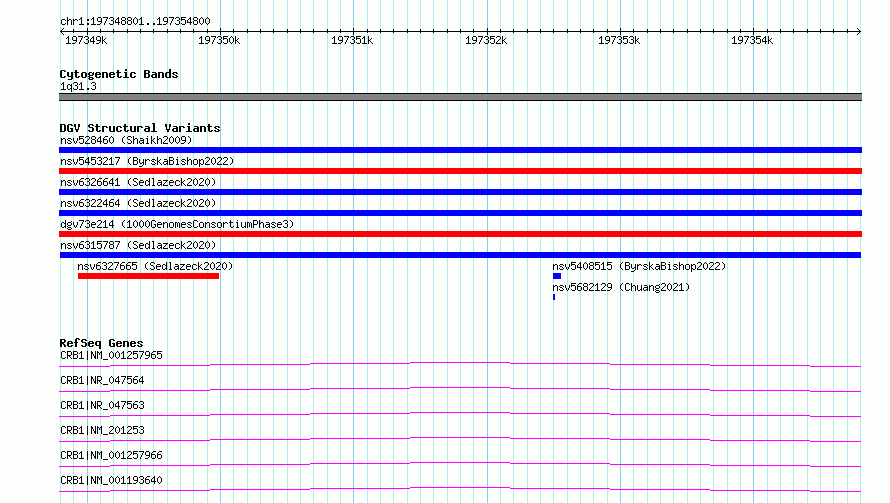
Task: Click the left arrowhead of the ruler
Action: pos(62,31)
